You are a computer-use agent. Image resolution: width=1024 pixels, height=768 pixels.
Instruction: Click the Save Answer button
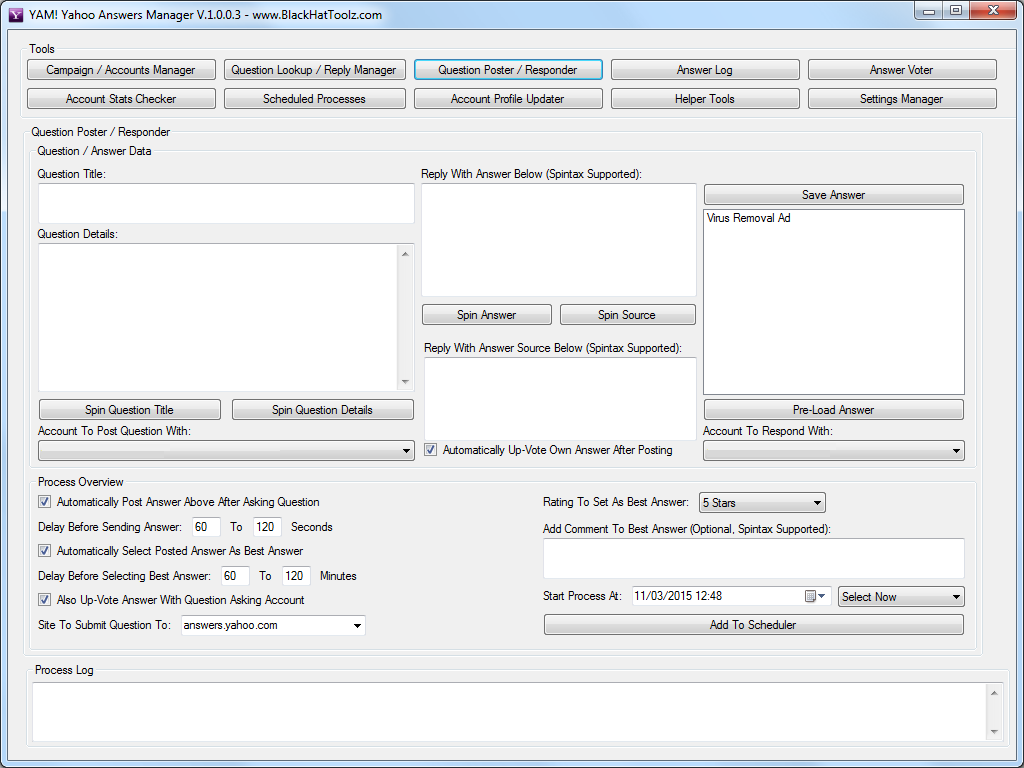coord(833,195)
